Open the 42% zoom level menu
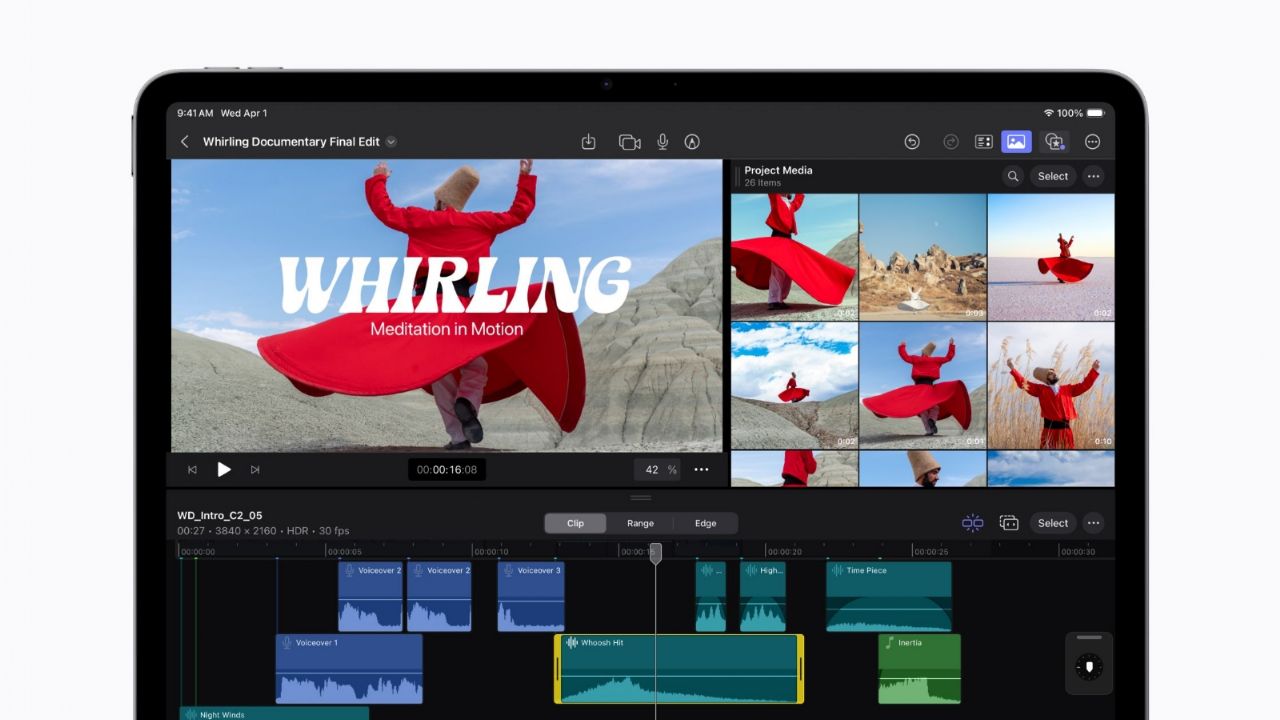Image resolution: width=1280 pixels, height=720 pixels. tap(659, 470)
